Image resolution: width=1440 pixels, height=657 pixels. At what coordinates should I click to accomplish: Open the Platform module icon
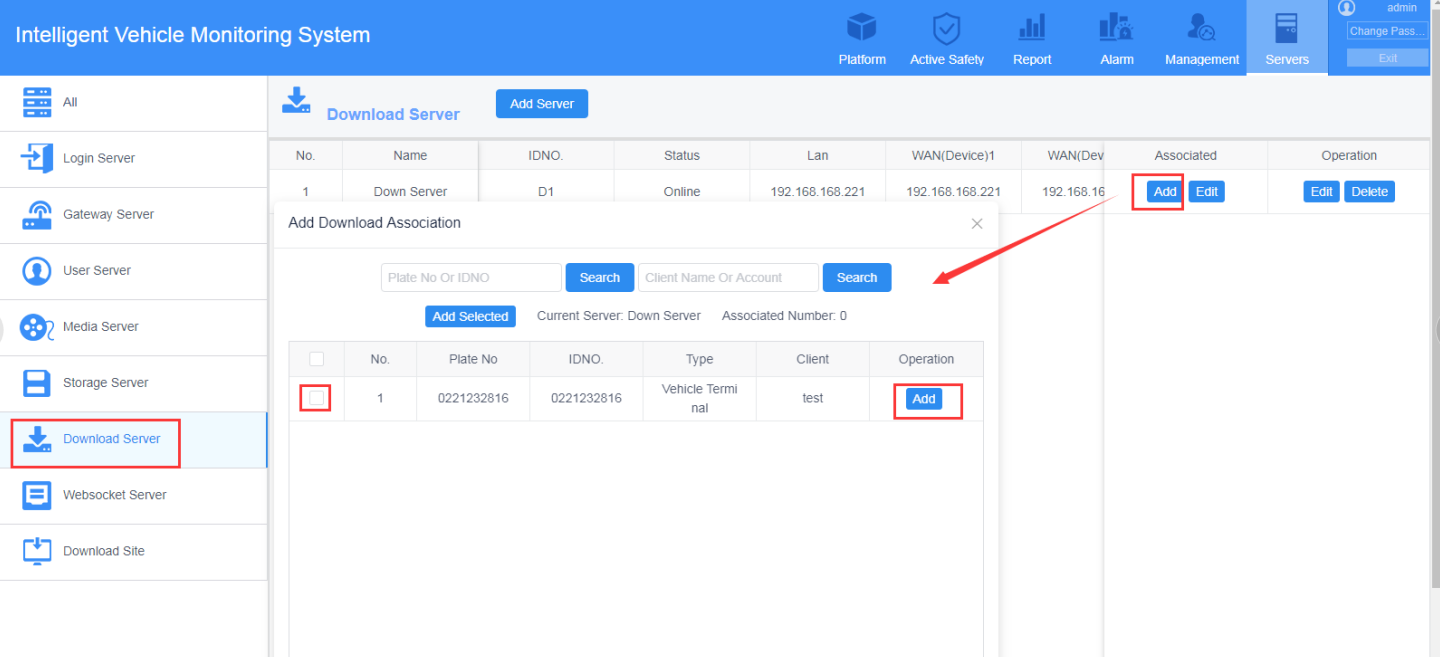pos(861,28)
